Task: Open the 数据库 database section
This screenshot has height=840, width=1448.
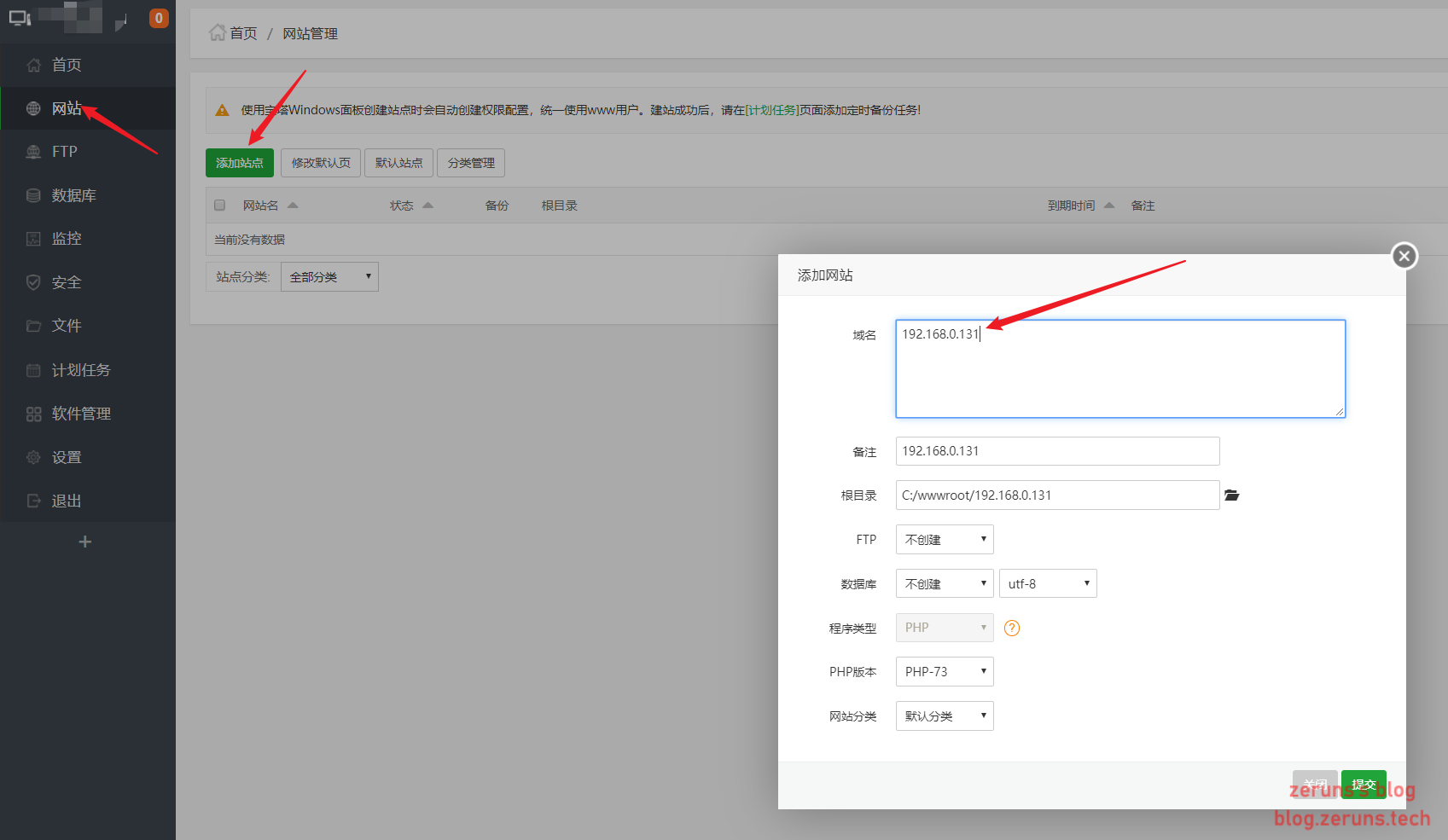Action: 70,194
